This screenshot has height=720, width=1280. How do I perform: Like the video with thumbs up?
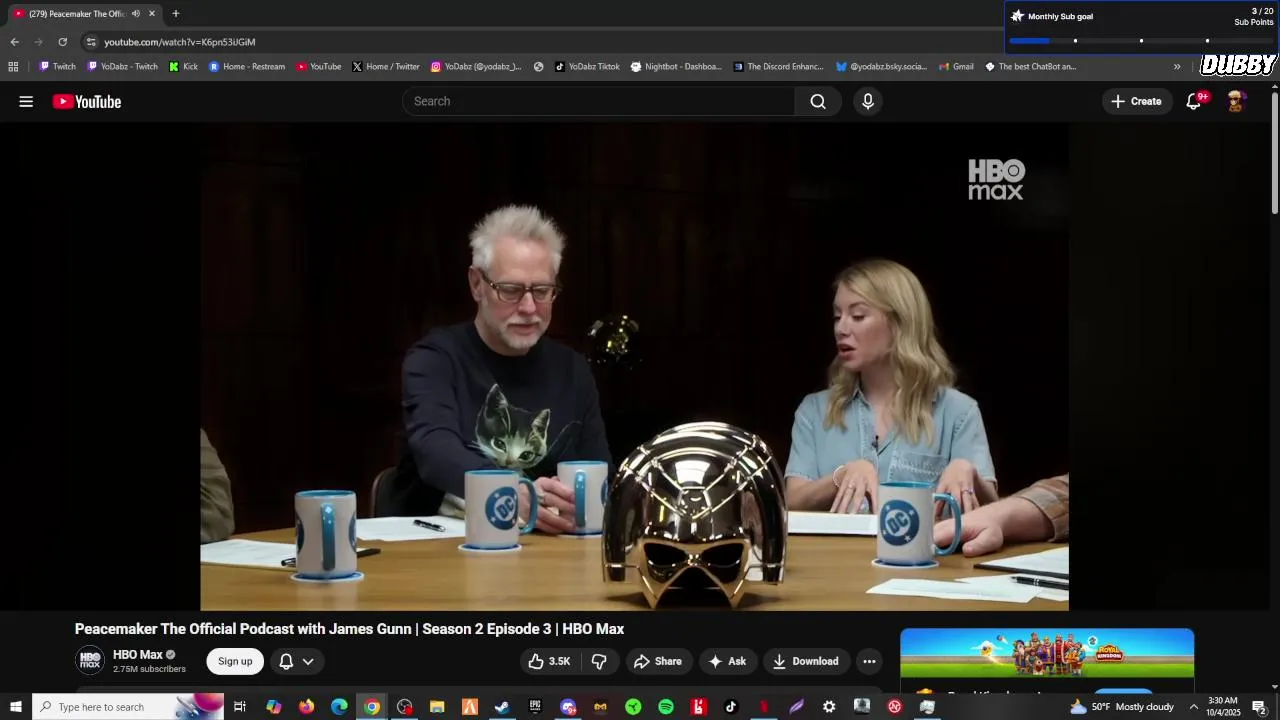pyautogui.click(x=549, y=661)
